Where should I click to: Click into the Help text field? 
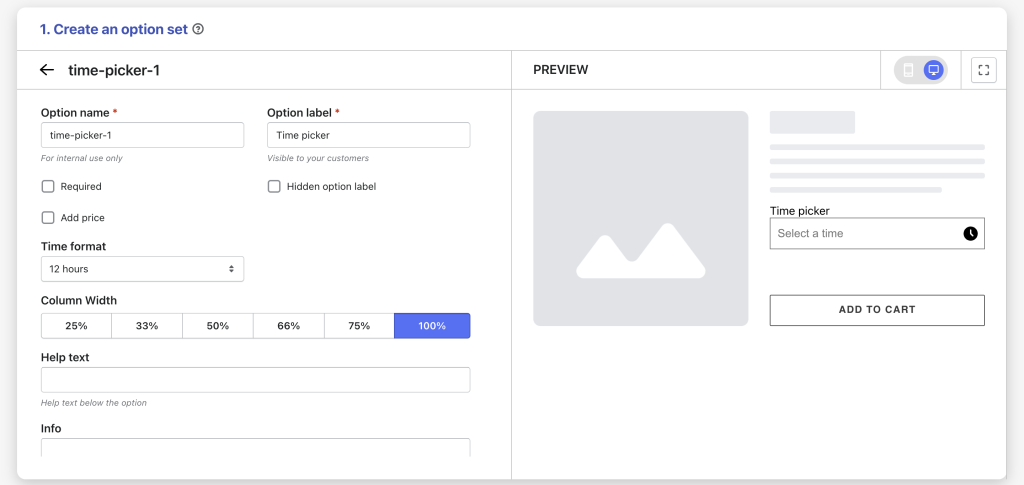pyautogui.click(x=255, y=380)
